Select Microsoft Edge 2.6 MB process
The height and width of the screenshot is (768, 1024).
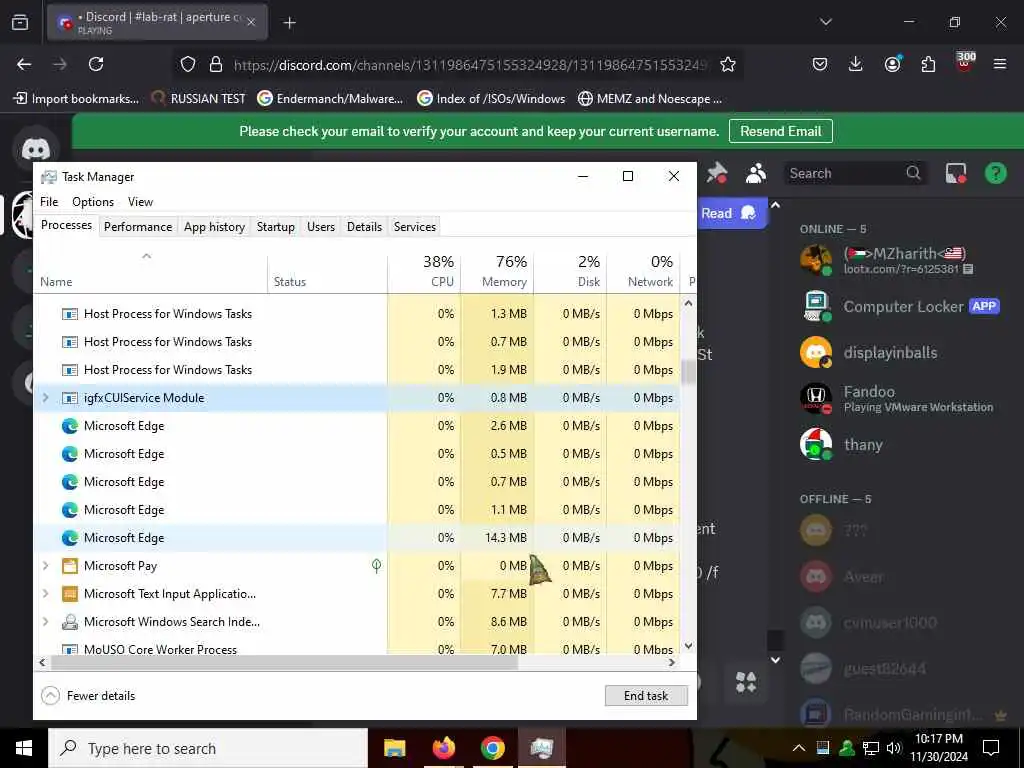[x=357, y=426]
